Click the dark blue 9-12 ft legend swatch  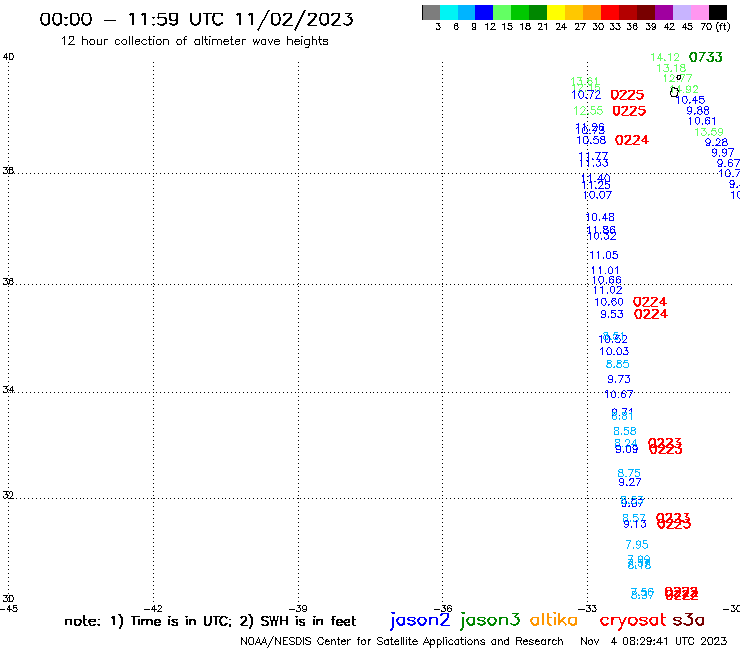click(x=484, y=12)
